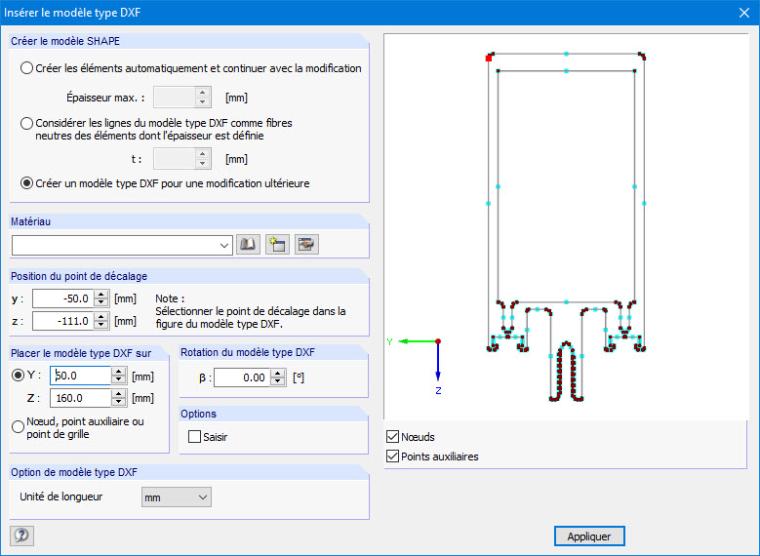This screenshot has width=760, height=556.
Task: Select the Y/Z coordinates placement radio button
Action: click(18, 375)
